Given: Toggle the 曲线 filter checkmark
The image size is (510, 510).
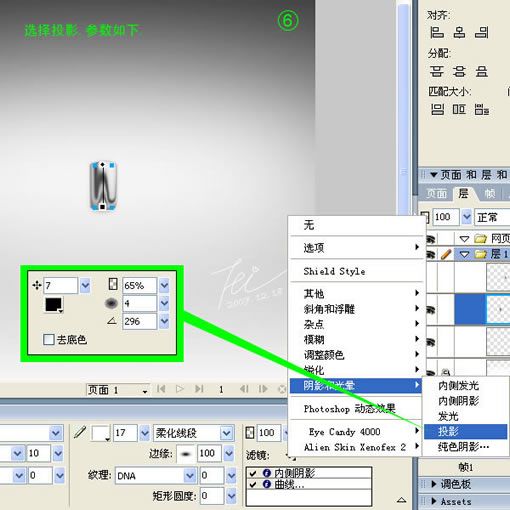Looking at the screenshot, I should 253,484.
